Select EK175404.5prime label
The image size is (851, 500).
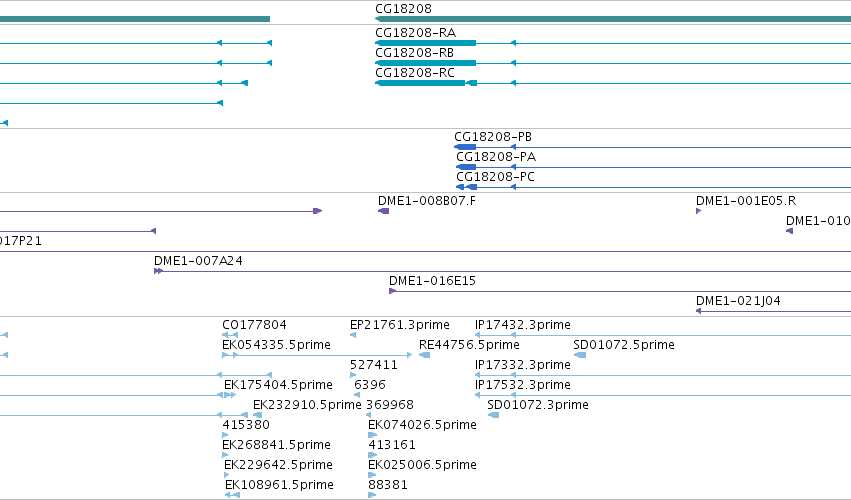tap(278, 385)
